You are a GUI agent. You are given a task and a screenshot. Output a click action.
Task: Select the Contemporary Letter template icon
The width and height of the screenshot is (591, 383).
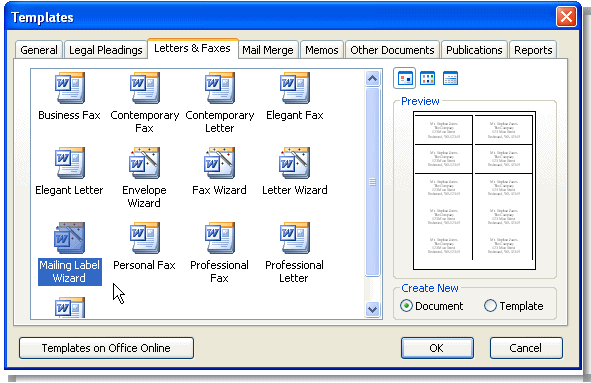click(x=220, y=87)
